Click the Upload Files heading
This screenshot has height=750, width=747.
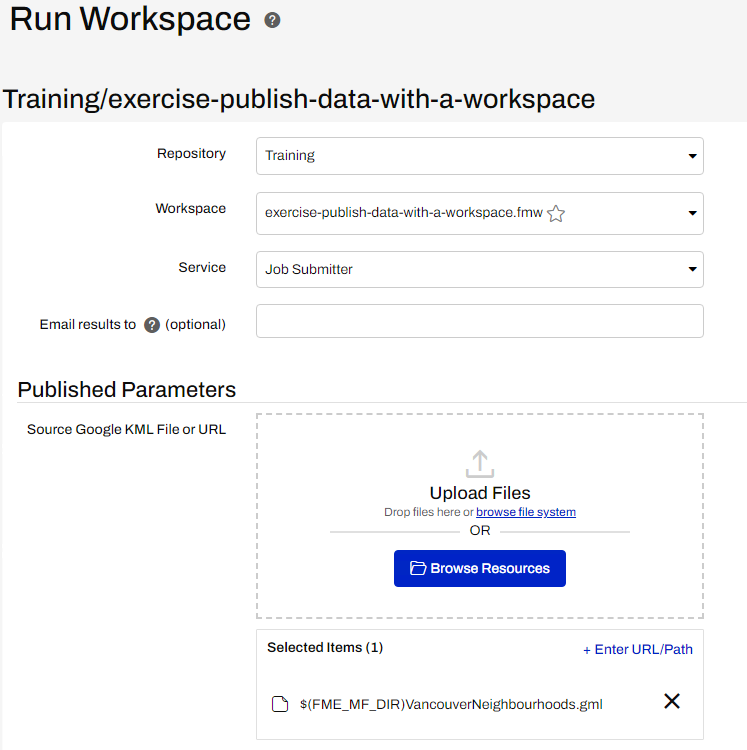[480, 493]
